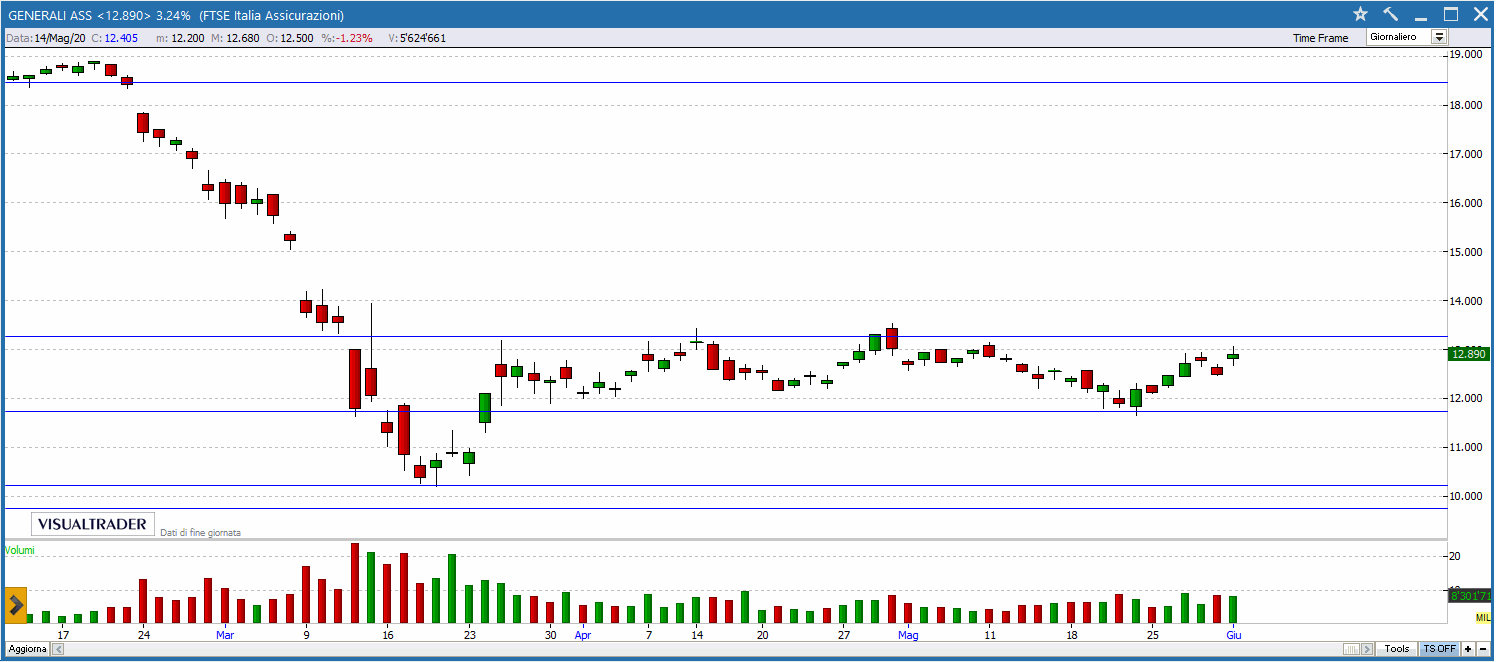Click the 15.000 price axis label
1496x662 pixels.
tap(1465, 252)
